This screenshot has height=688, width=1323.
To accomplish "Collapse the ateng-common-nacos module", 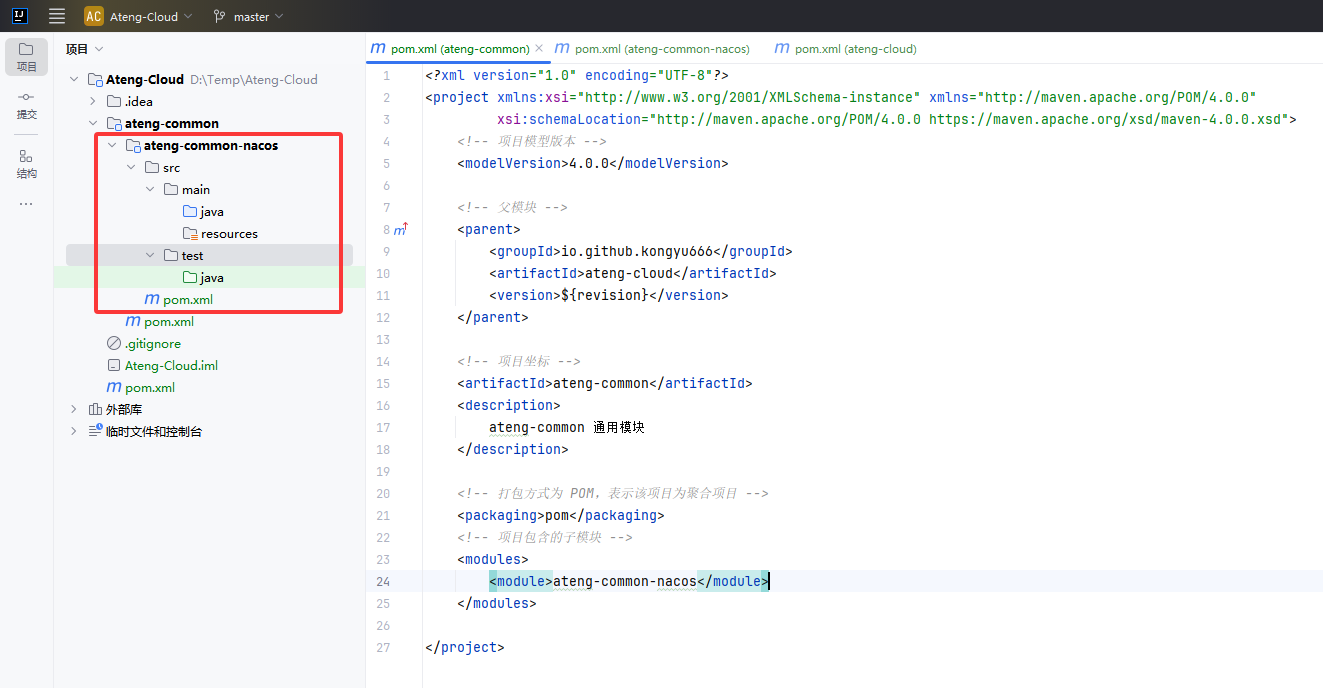I will 112,145.
